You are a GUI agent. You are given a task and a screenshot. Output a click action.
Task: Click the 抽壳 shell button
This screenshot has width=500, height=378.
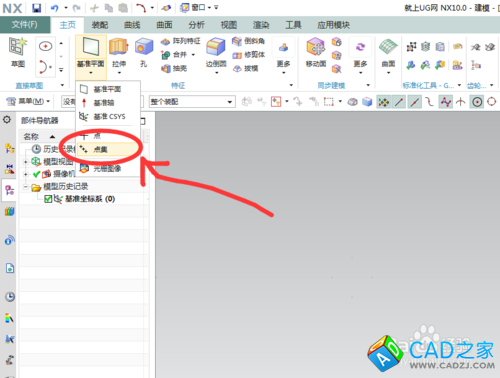point(174,68)
